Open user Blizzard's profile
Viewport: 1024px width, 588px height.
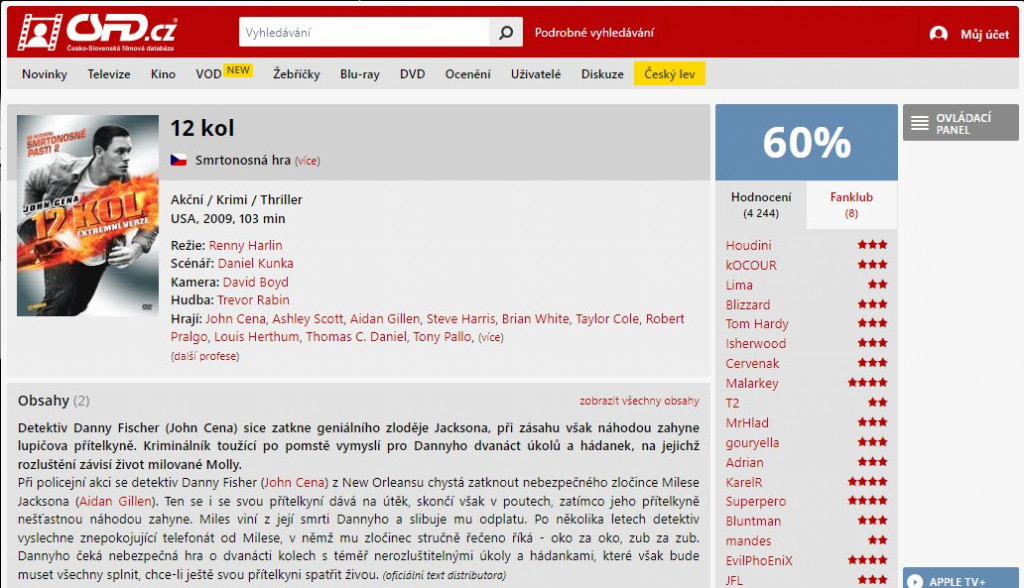[x=748, y=304]
